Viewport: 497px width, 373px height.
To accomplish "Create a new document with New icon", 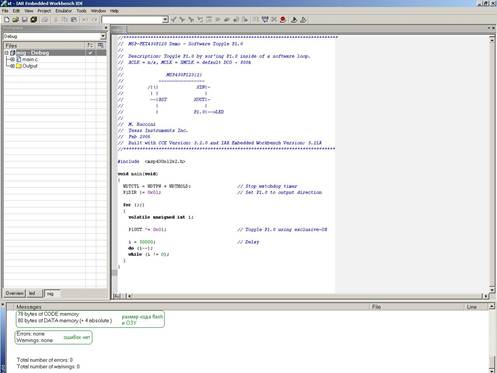I will pos(6,20).
